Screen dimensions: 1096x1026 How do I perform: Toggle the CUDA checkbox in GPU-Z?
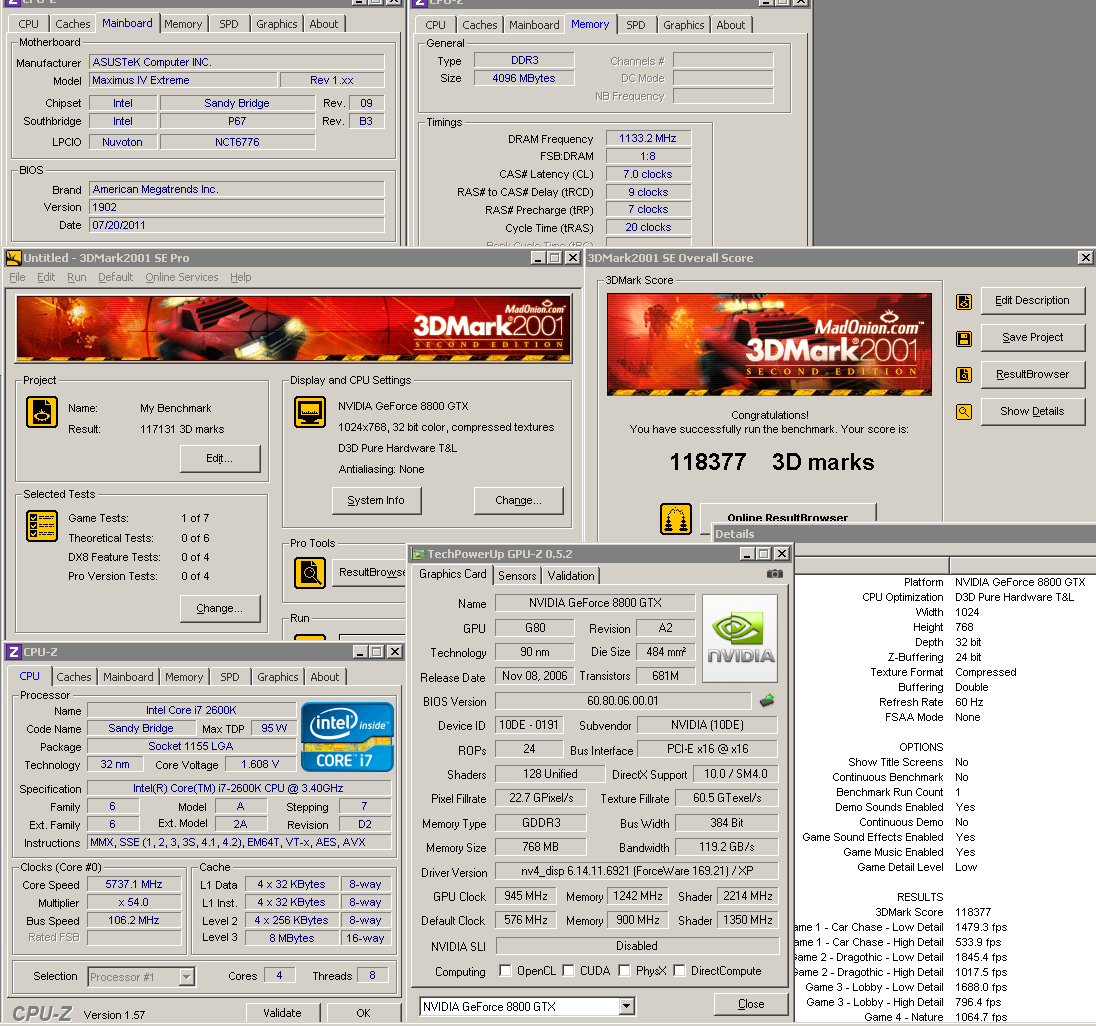point(568,971)
